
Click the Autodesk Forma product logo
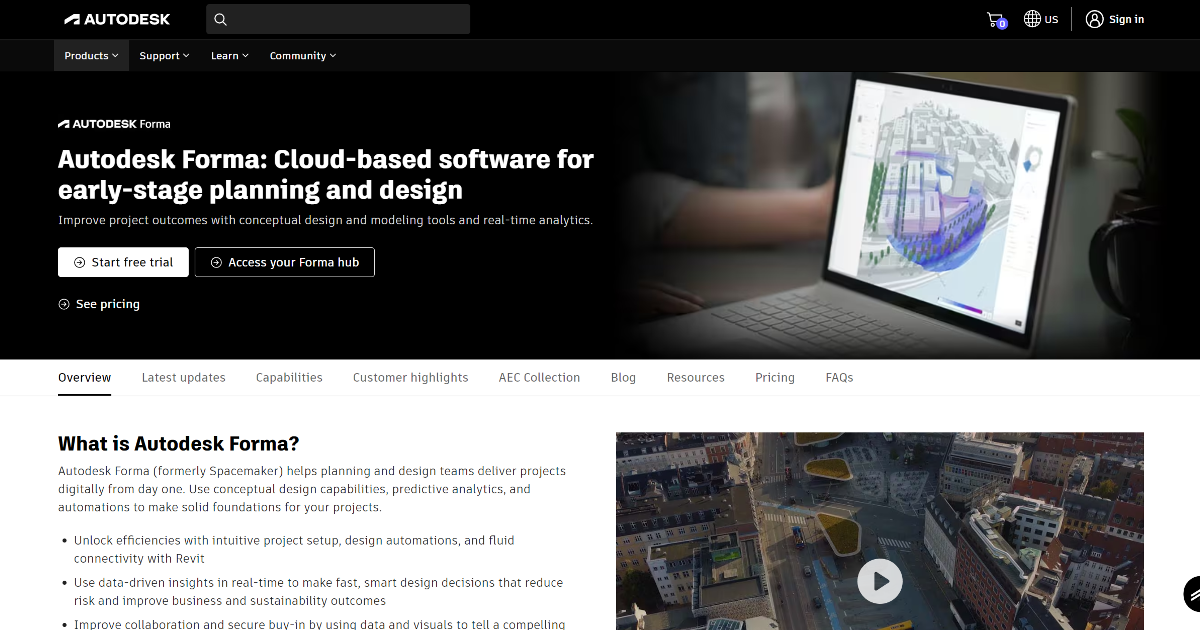point(114,123)
